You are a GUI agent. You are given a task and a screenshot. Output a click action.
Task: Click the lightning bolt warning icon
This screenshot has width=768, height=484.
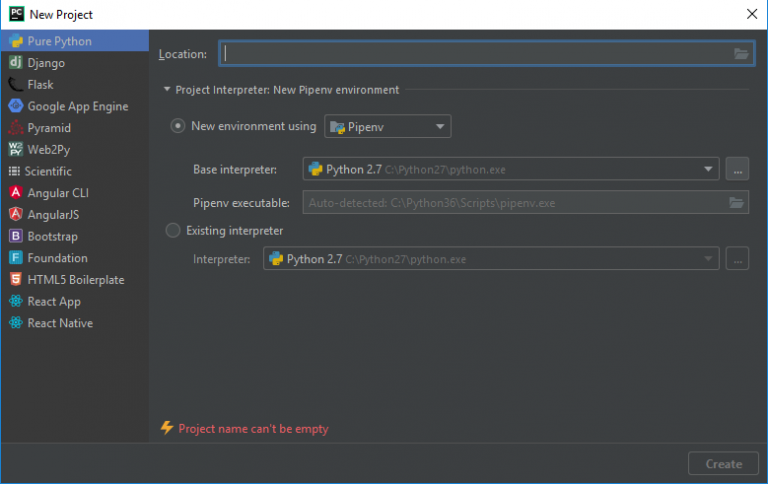coord(167,428)
